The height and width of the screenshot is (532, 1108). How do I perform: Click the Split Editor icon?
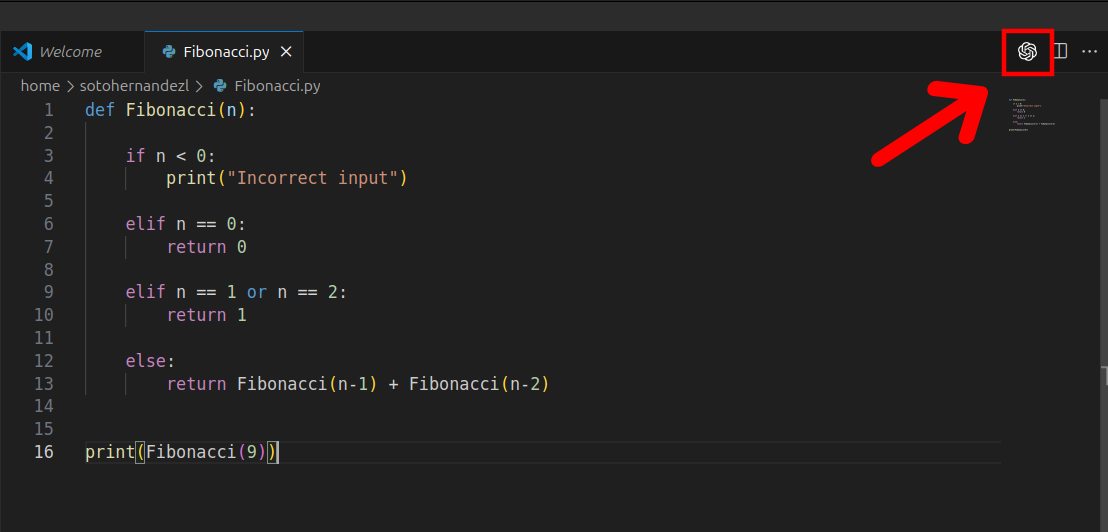point(1060,51)
